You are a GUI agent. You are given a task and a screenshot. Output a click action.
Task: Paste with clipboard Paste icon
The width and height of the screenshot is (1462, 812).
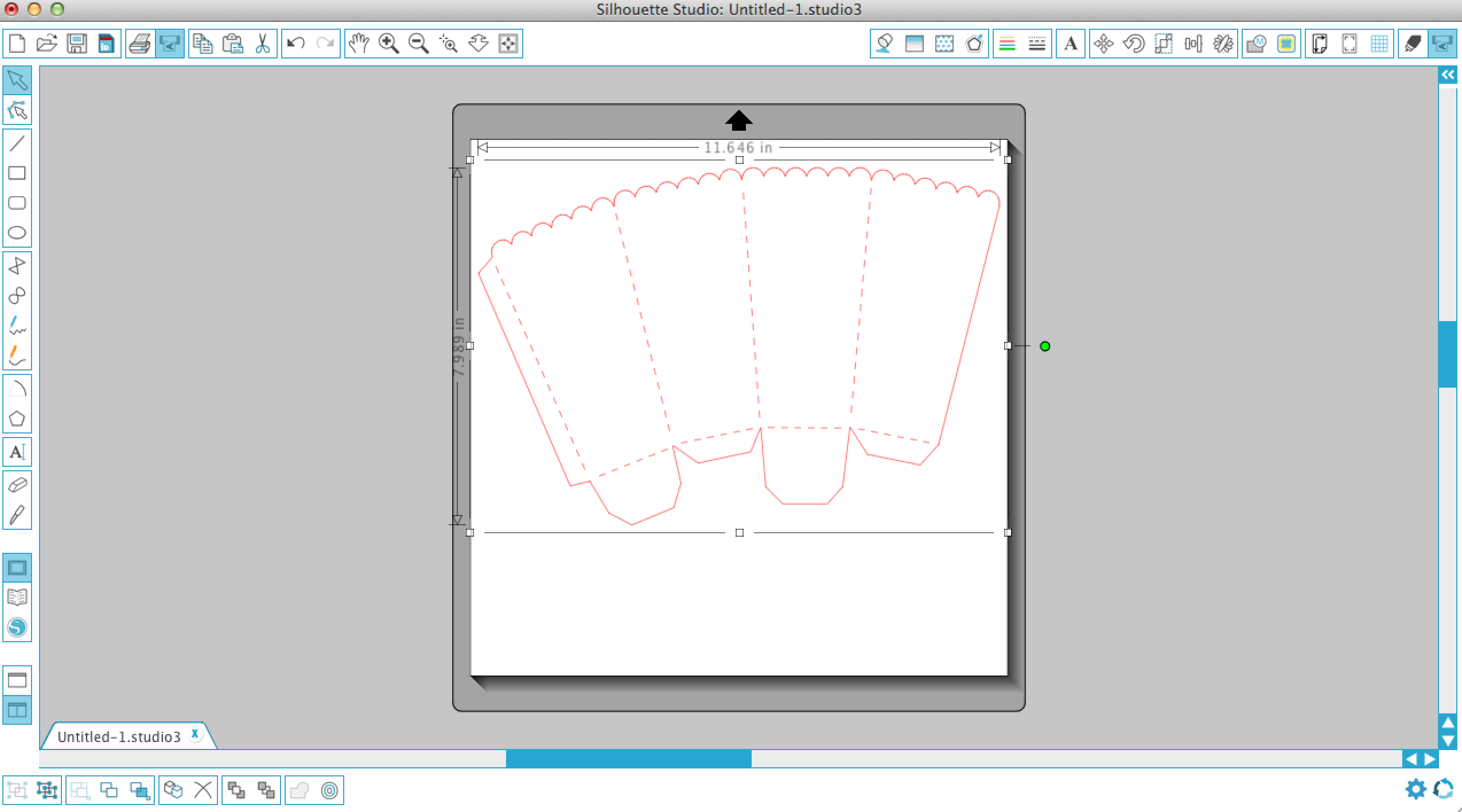coord(233,44)
